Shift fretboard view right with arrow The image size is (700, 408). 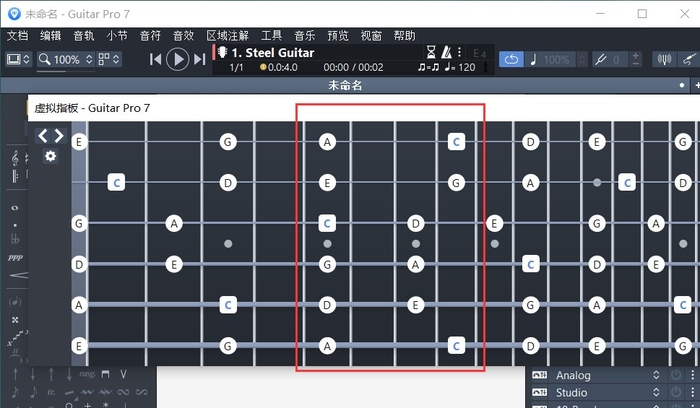[x=59, y=136]
